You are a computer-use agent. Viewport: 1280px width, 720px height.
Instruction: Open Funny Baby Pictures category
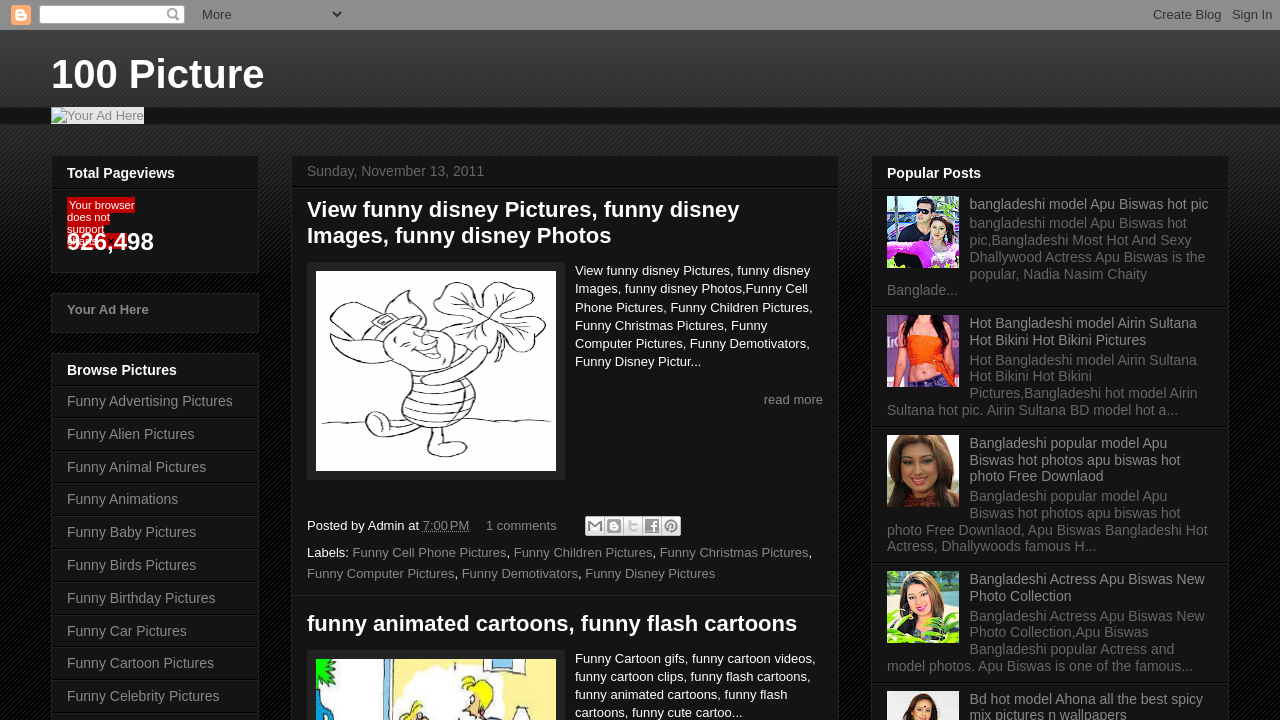pos(132,532)
